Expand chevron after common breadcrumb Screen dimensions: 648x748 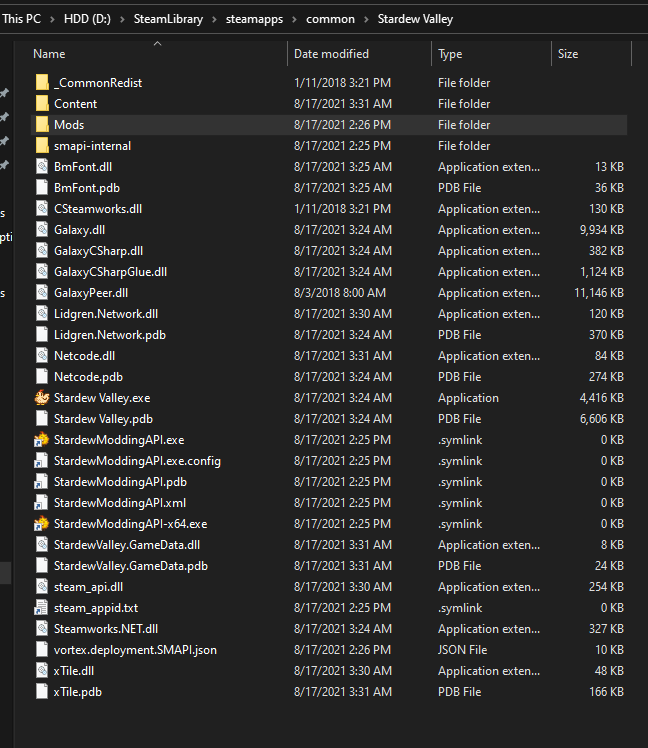tap(366, 19)
